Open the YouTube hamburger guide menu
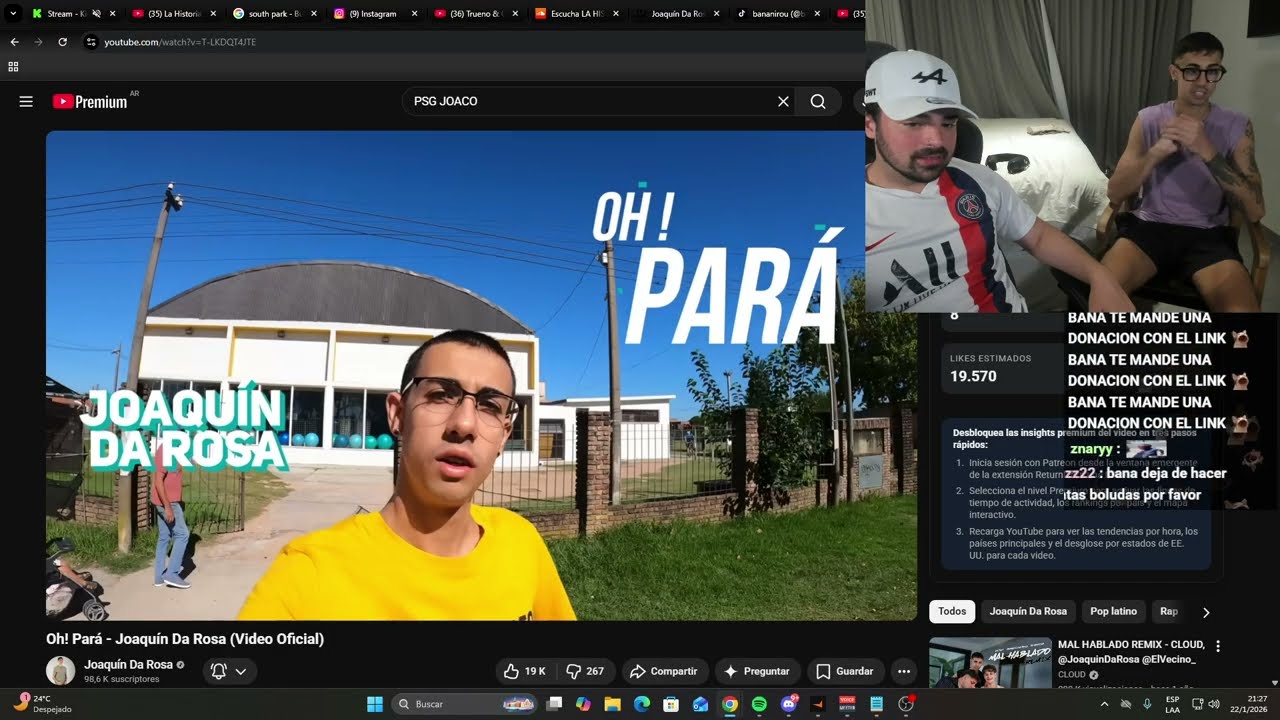The image size is (1280, 720). (x=26, y=101)
